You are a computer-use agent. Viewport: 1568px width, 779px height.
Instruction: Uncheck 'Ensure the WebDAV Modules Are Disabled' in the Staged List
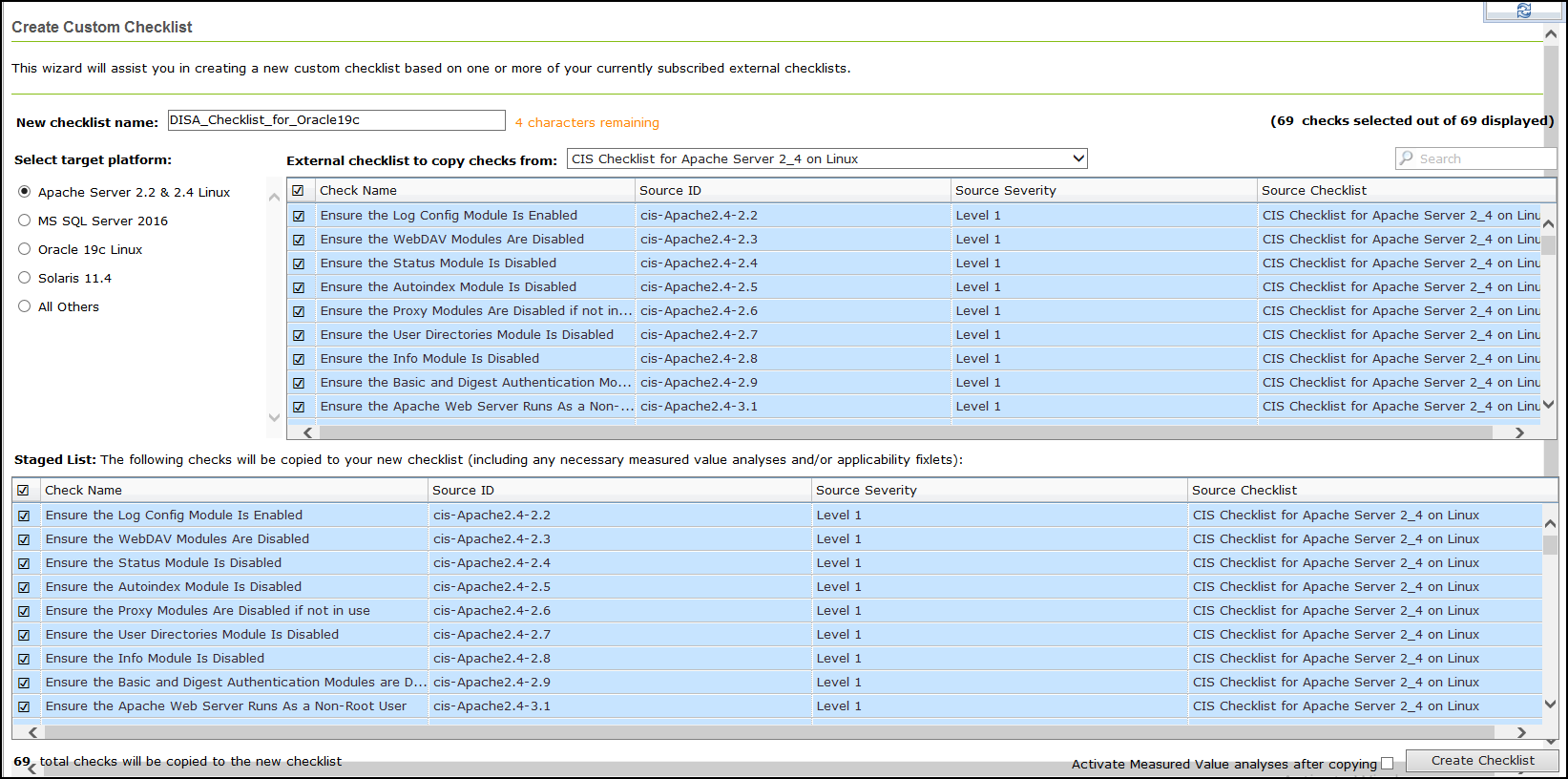pyautogui.click(x=24, y=539)
